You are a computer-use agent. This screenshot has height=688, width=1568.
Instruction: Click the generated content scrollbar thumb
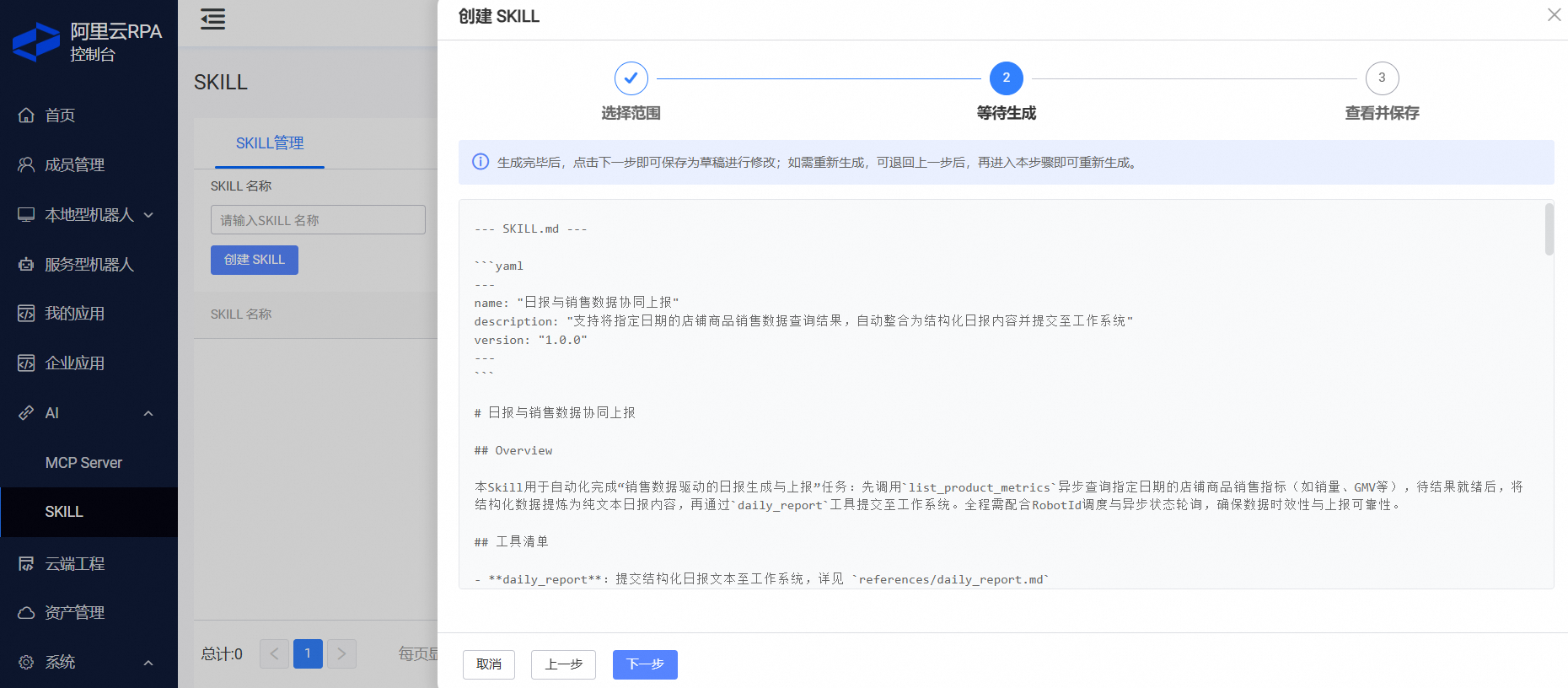point(1549,229)
